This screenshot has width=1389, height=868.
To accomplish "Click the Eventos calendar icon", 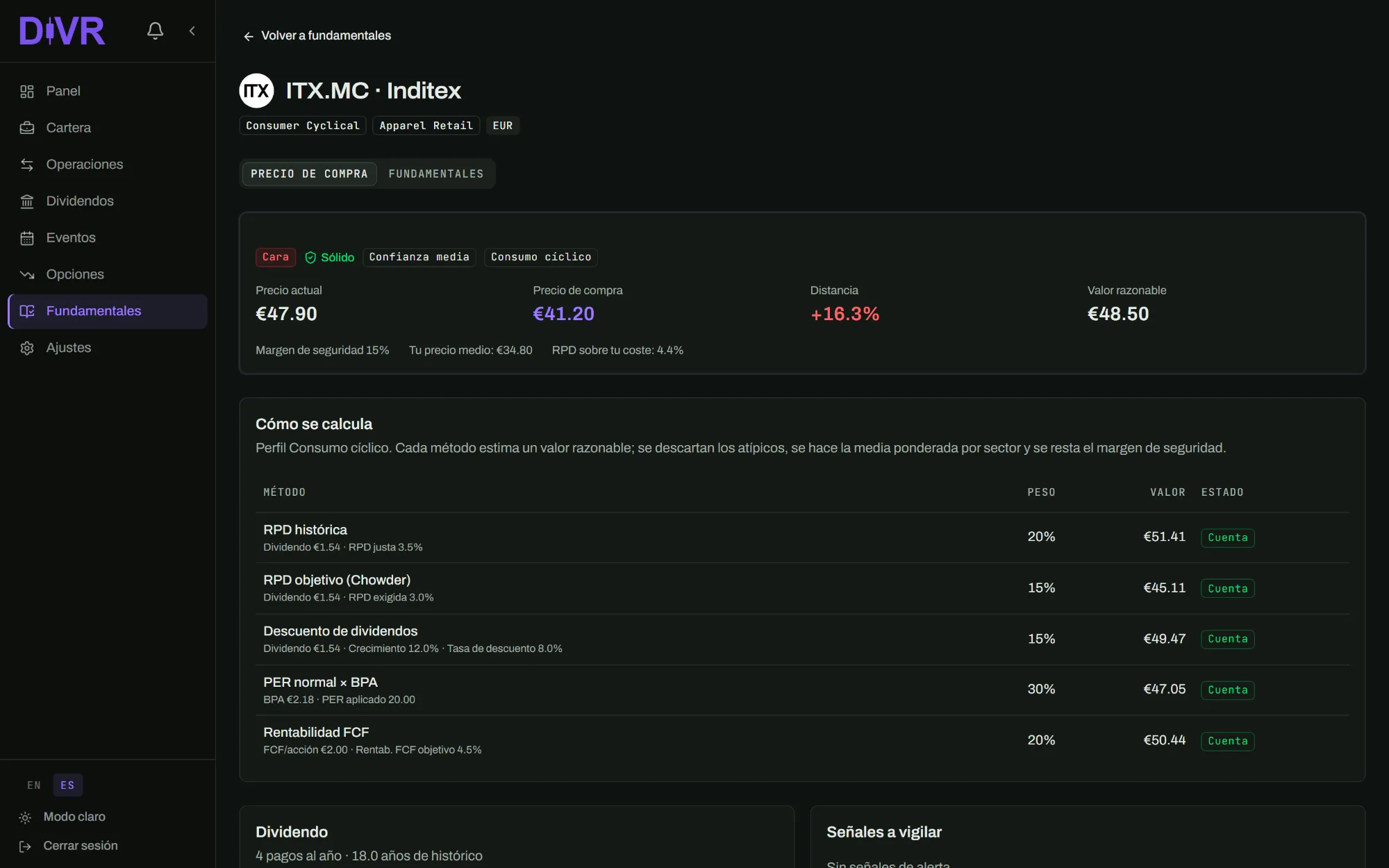I will click(27, 238).
